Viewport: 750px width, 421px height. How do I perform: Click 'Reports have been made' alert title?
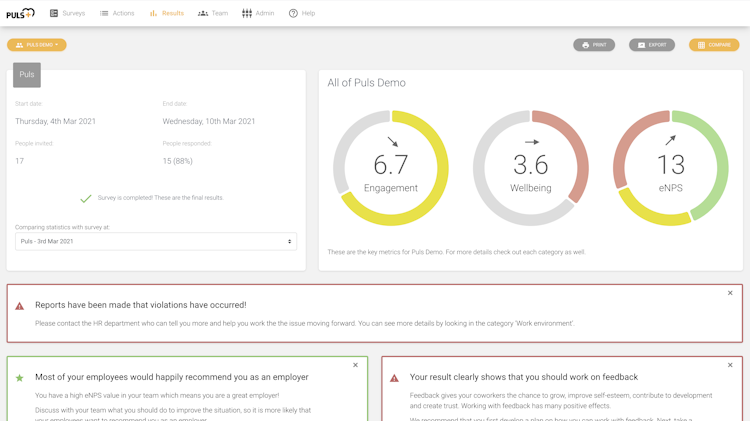(141, 305)
